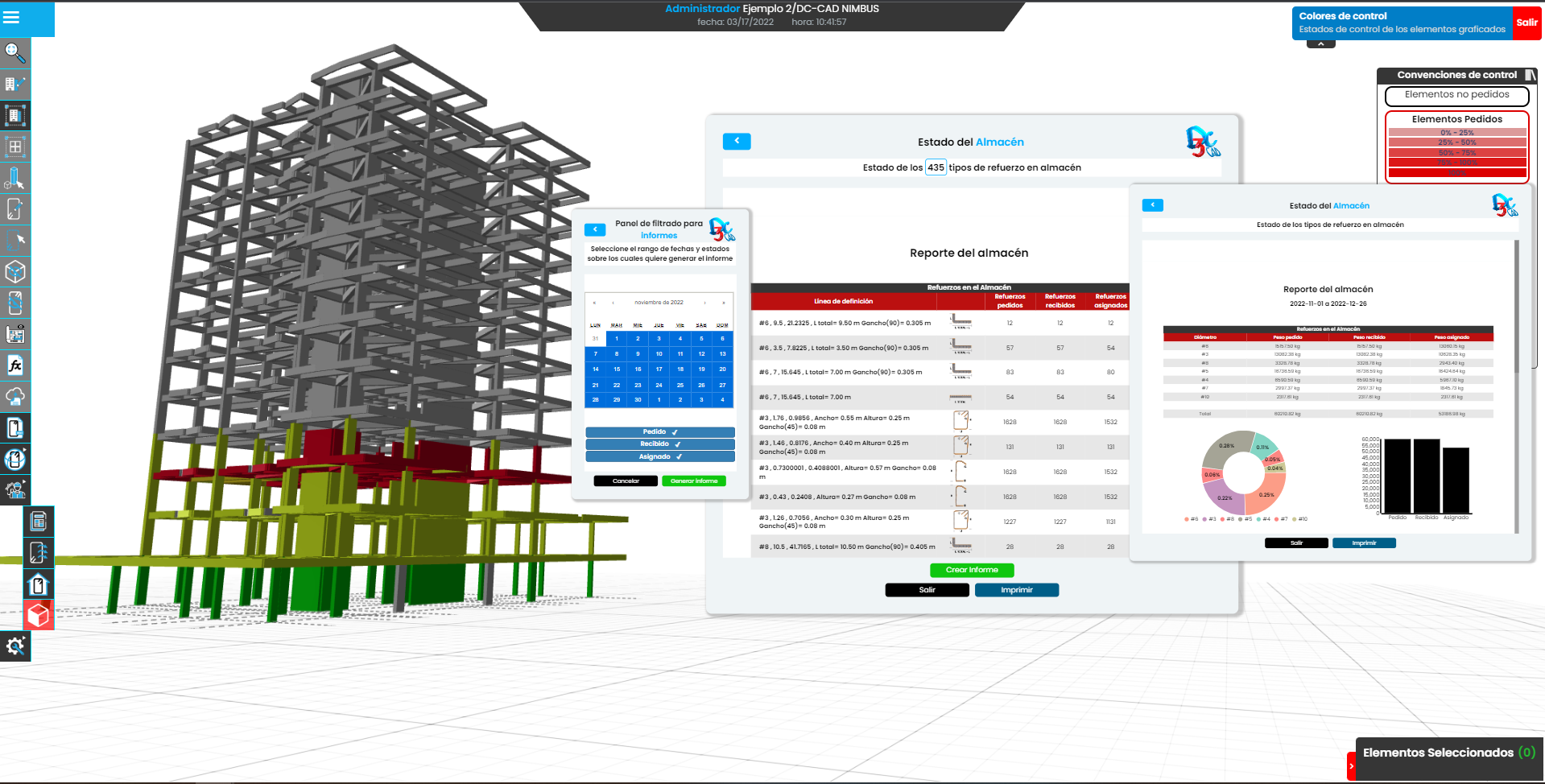Select the red 3D cube icon
1545x784 pixels.
click(x=38, y=616)
